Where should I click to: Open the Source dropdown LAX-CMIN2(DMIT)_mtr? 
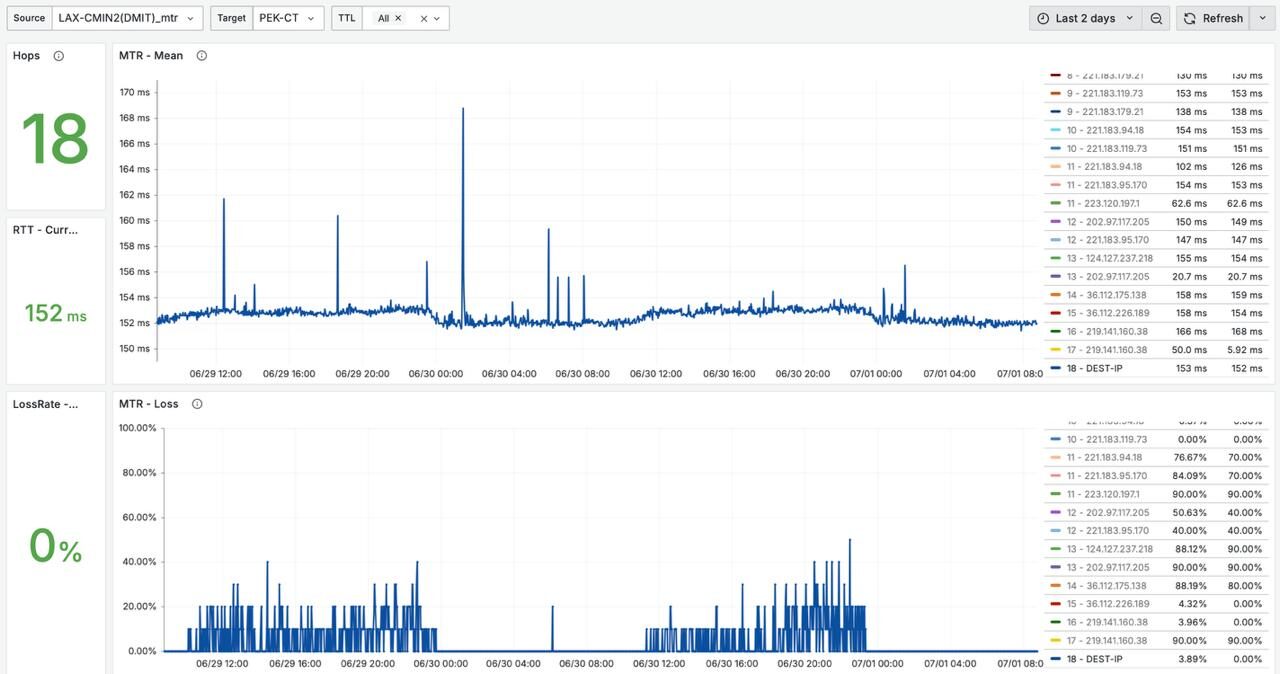click(x=127, y=18)
